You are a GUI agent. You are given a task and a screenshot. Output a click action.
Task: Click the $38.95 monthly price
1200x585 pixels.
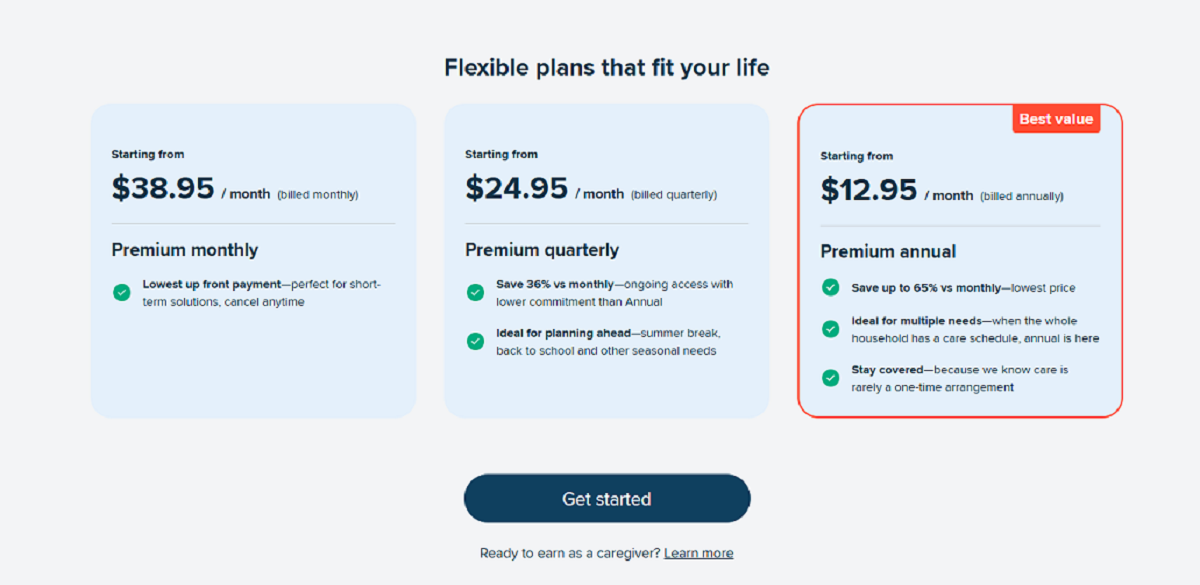pos(163,188)
